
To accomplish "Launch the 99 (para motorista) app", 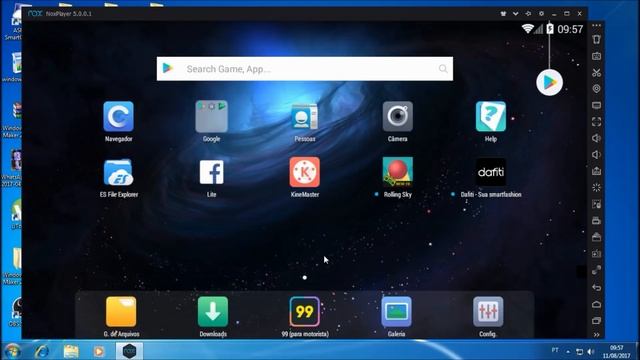I will coord(304,311).
